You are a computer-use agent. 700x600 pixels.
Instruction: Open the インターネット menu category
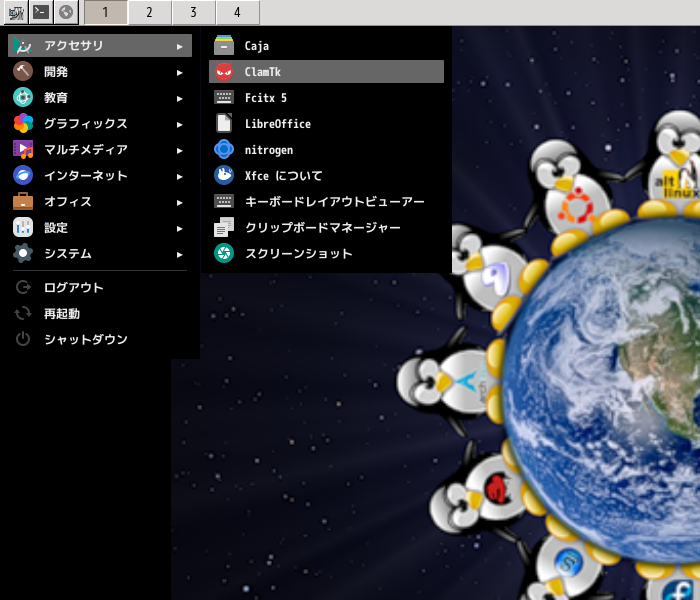click(100, 175)
